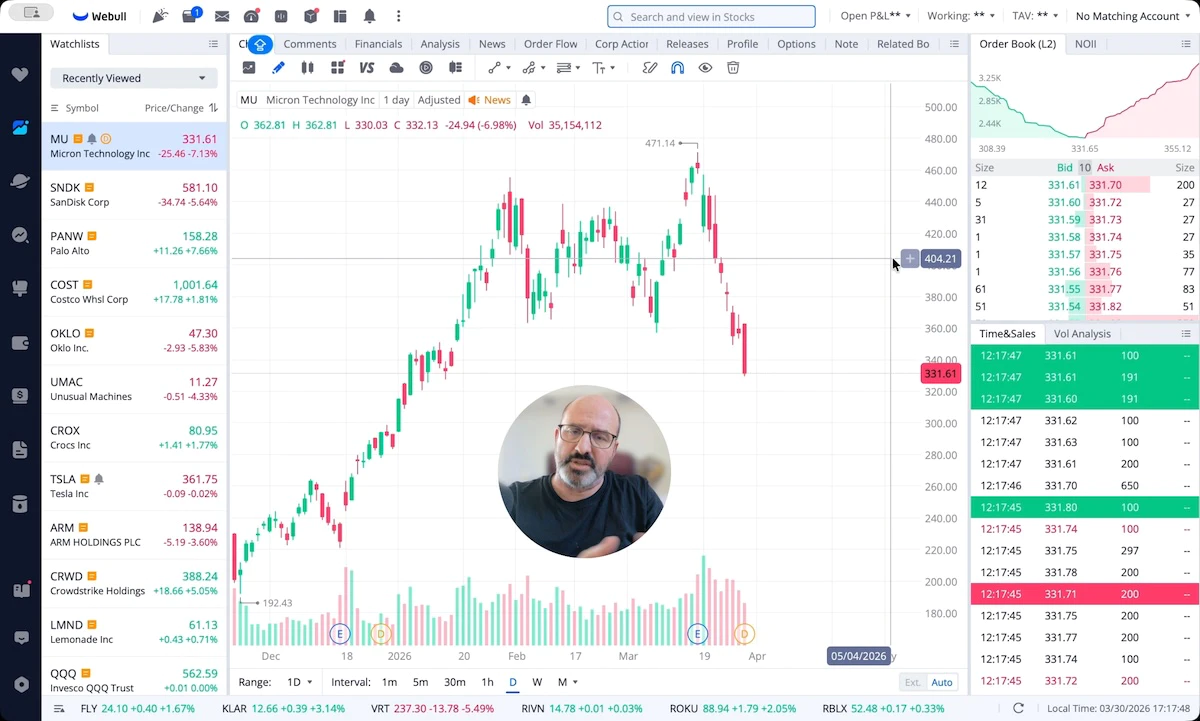
Task: Select the PANW Palo Alto watchlist row
Action: pyautogui.click(x=134, y=244)
